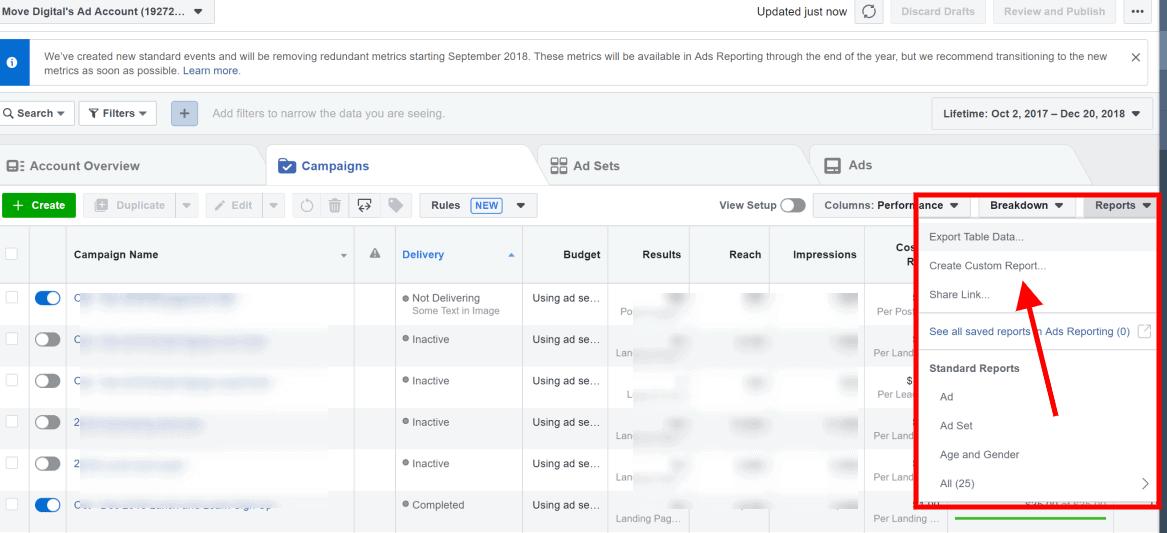Click the Impressions column header
The image size is (1167, 533).
coord(825,255)
